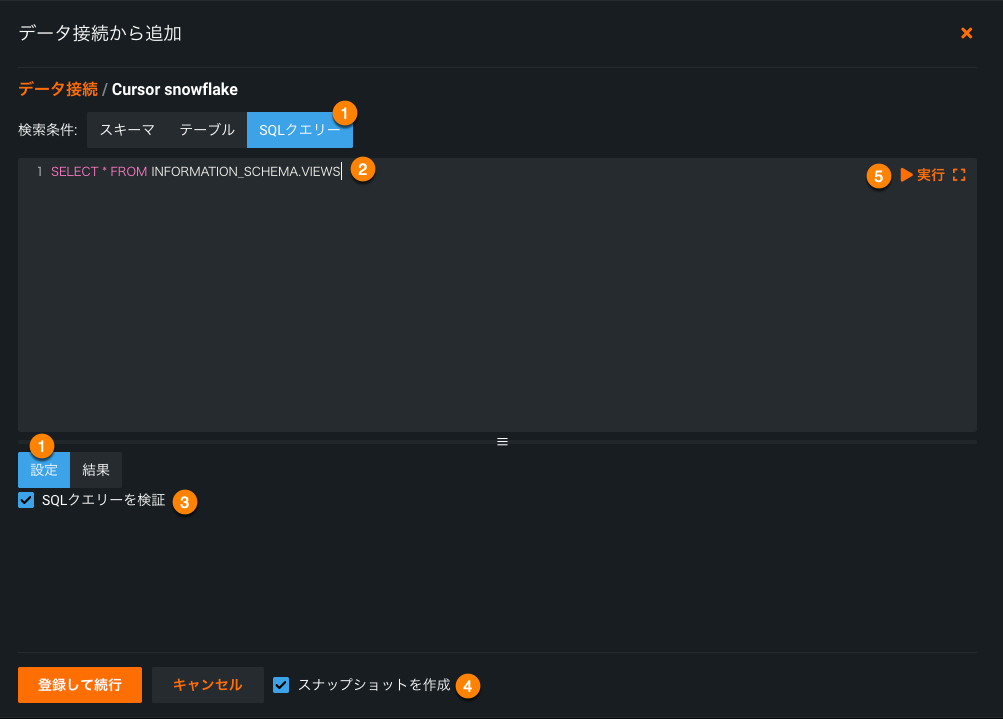Image resolution: width=1003 pixels, height=719 pixels.
Task: Click the 実行 run query play button
Action: point(922,175)
